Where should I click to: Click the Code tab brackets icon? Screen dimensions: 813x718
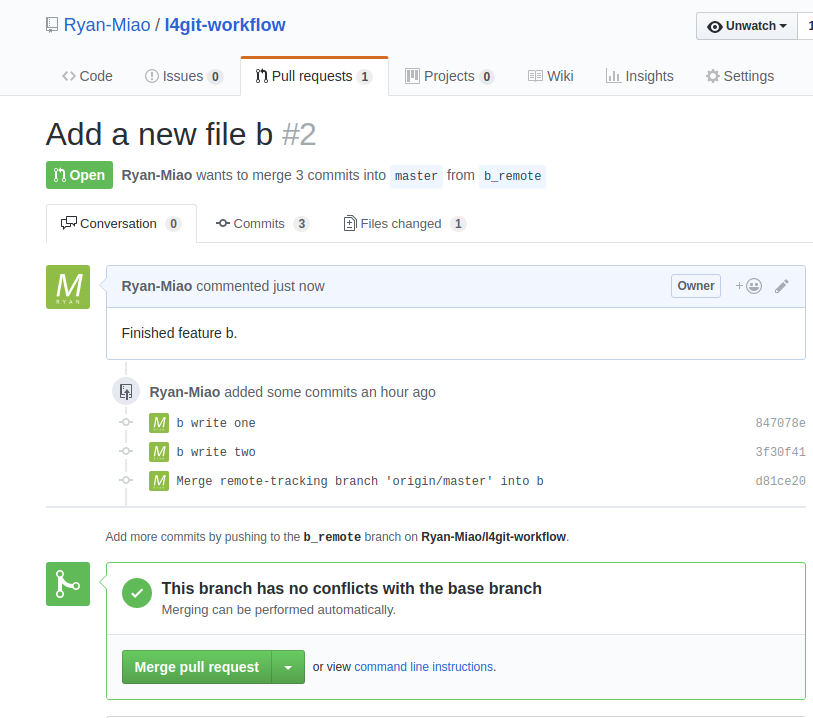click(68, 76)
